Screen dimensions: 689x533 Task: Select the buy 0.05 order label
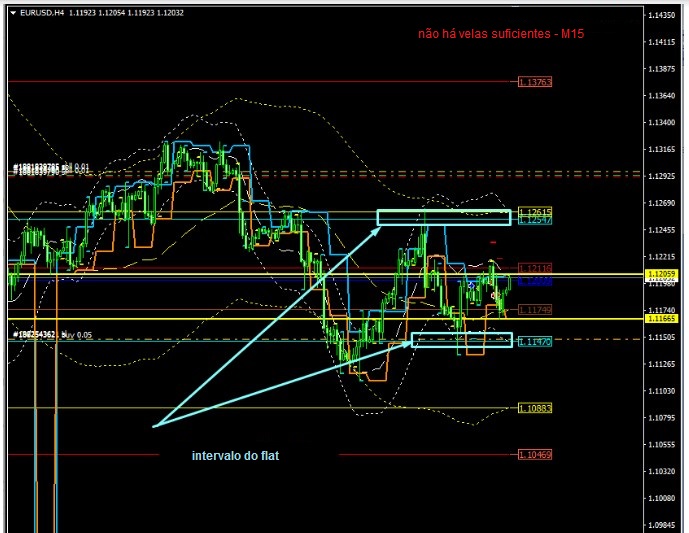(48, 335)
